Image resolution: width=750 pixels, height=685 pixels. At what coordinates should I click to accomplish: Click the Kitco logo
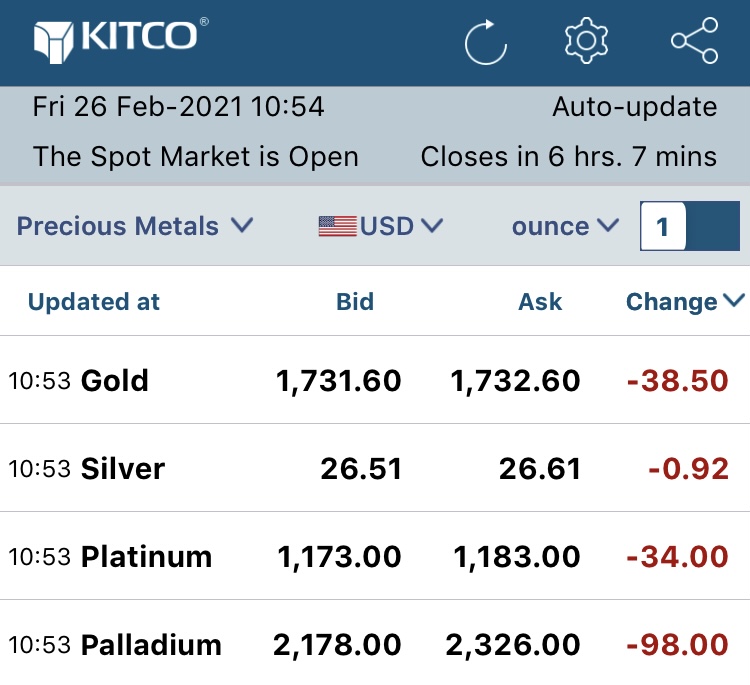[121, 41]
